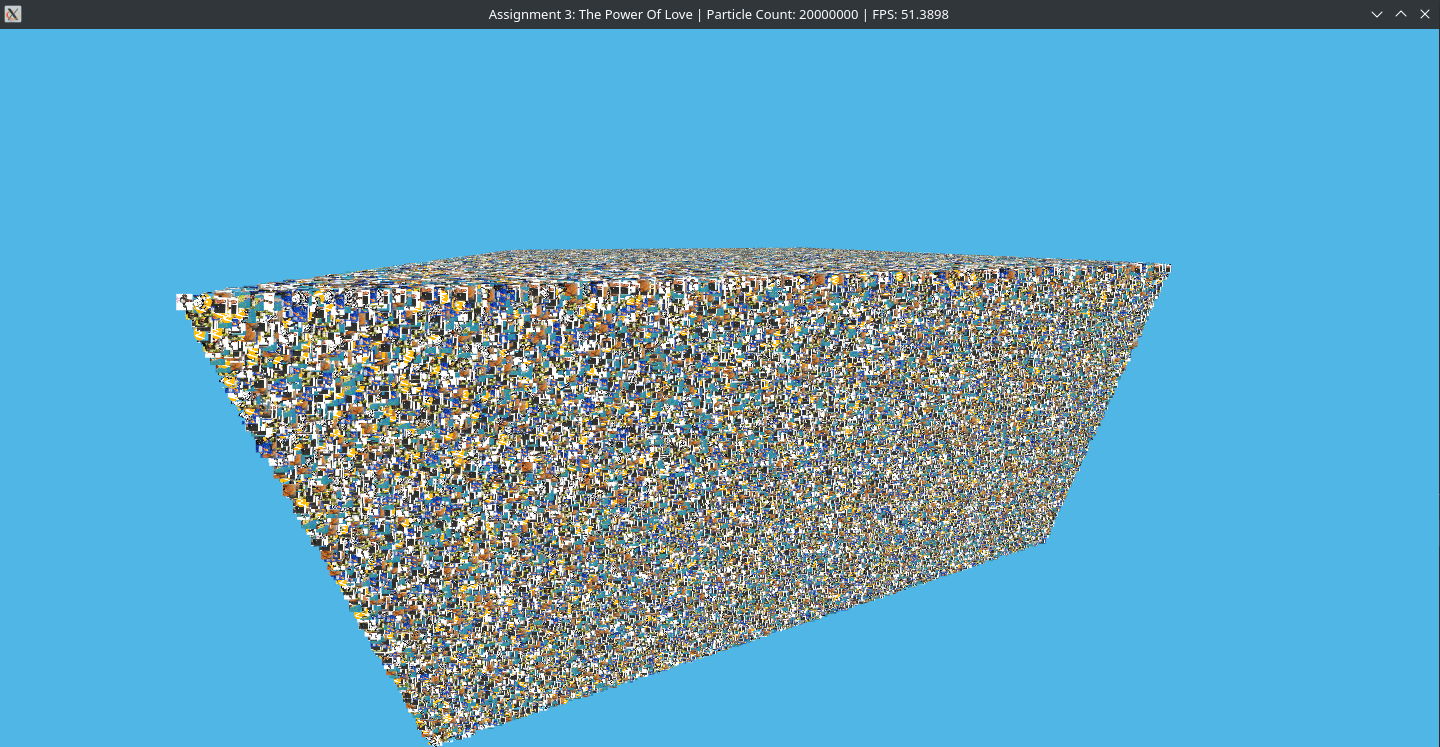Maximize the Assignment 3 window
The height and width of the screenshot is (747, 1440).
click(1401, 14)
